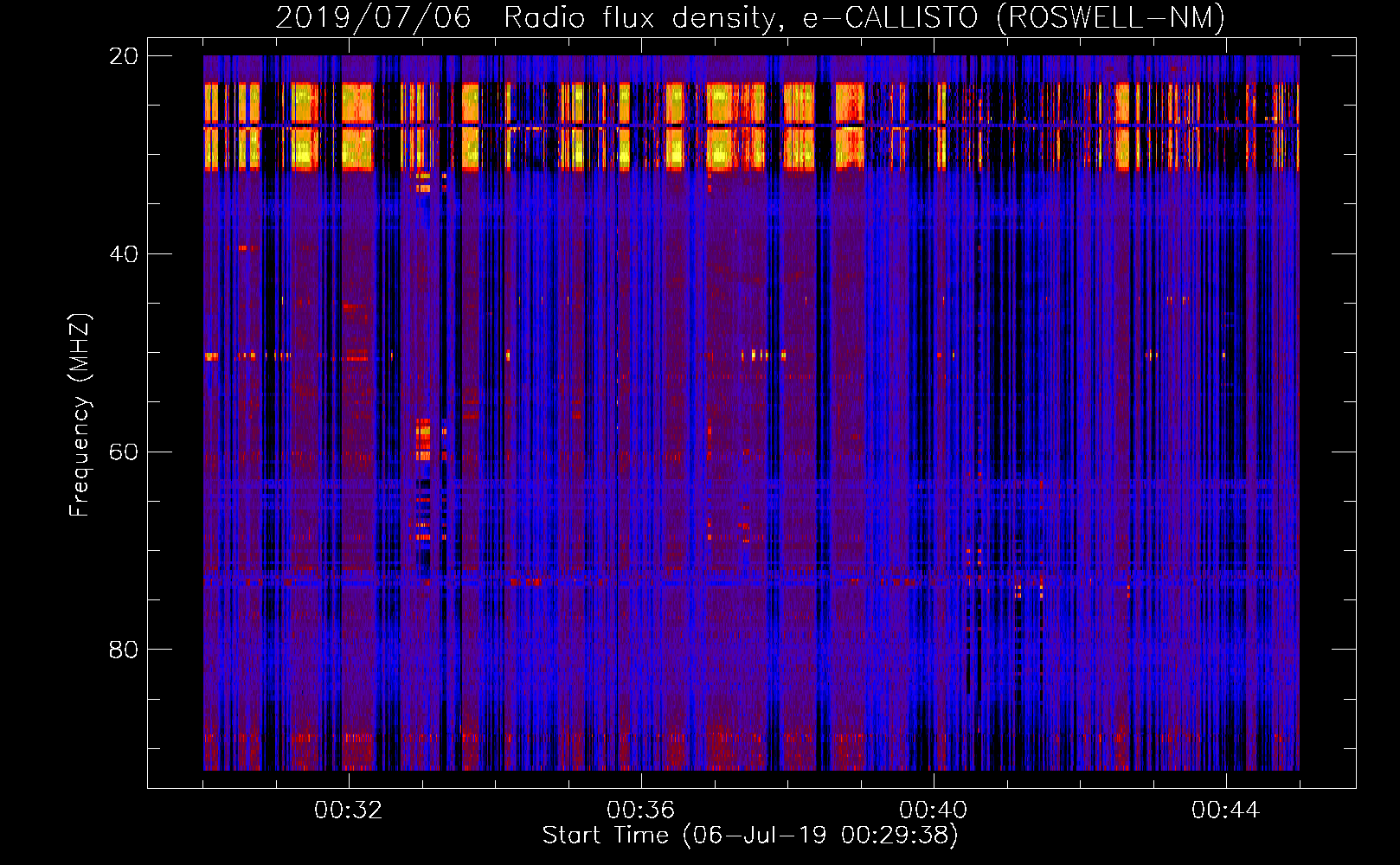Click the plot title "Radio flux density, e-CALLISTO (ROSWELL-NM)"

[864, 17]
